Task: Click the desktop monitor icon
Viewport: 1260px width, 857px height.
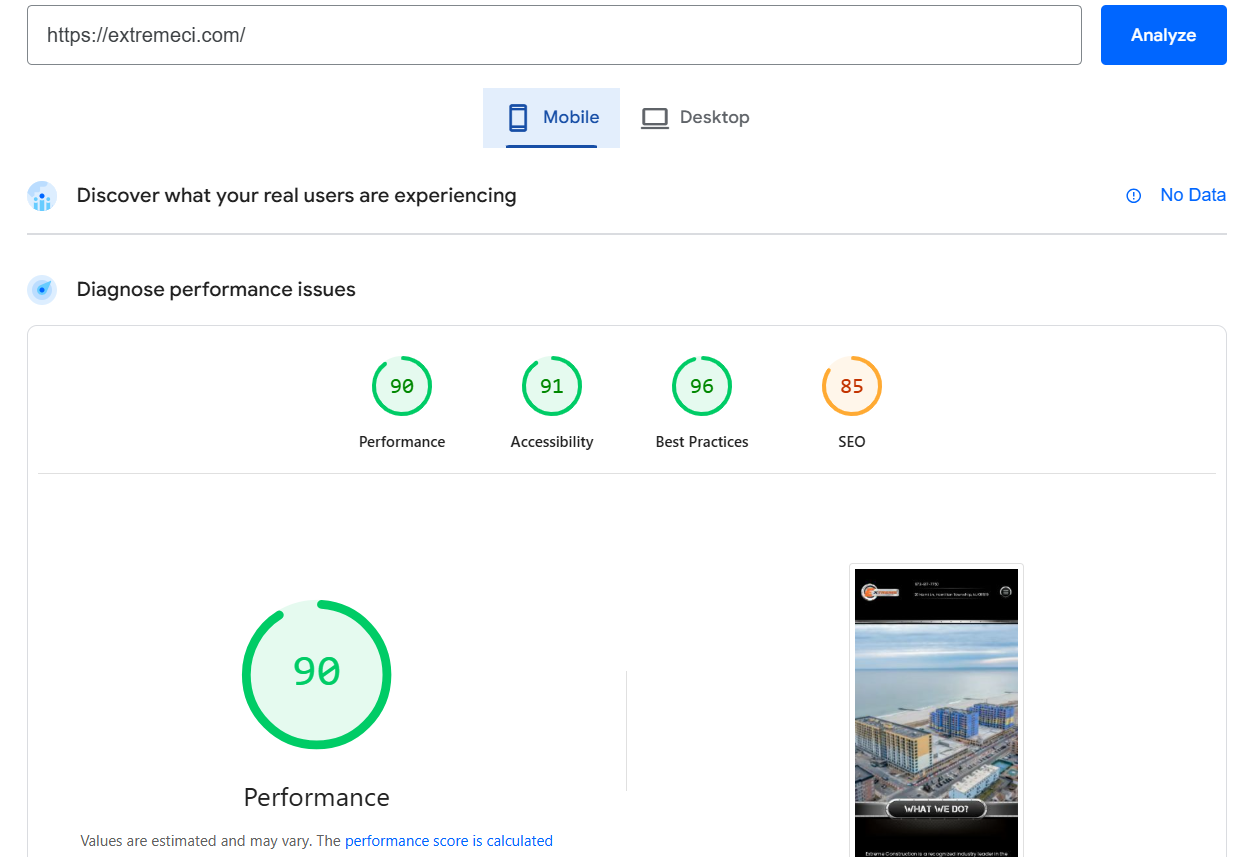Action: 655,118
